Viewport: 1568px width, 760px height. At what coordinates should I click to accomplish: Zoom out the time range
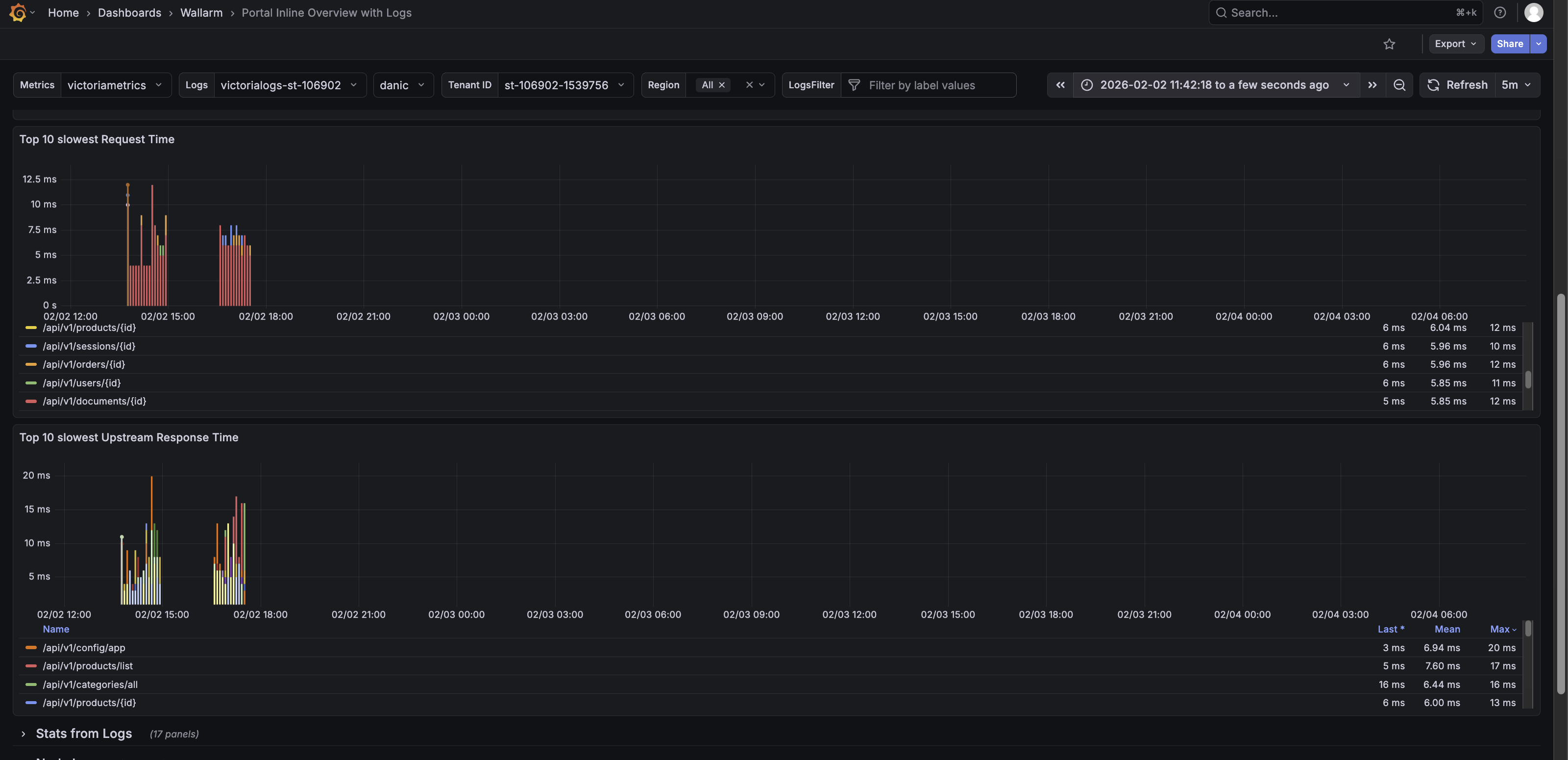point(1399,85)
